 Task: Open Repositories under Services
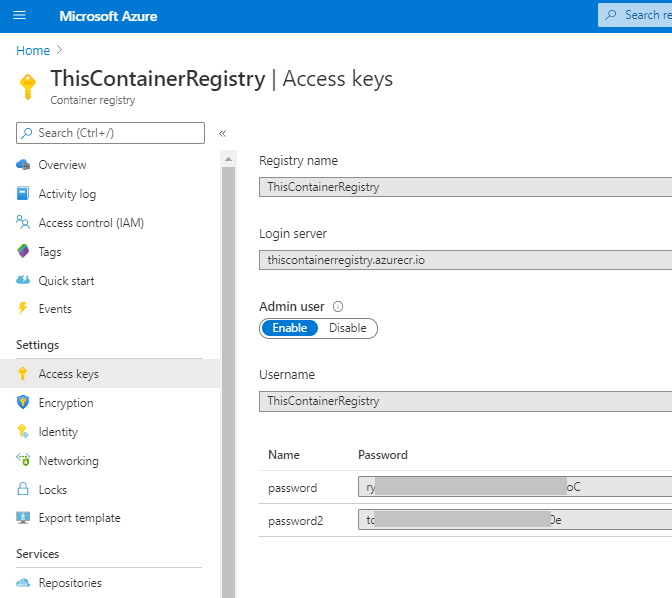pos(70,583)
